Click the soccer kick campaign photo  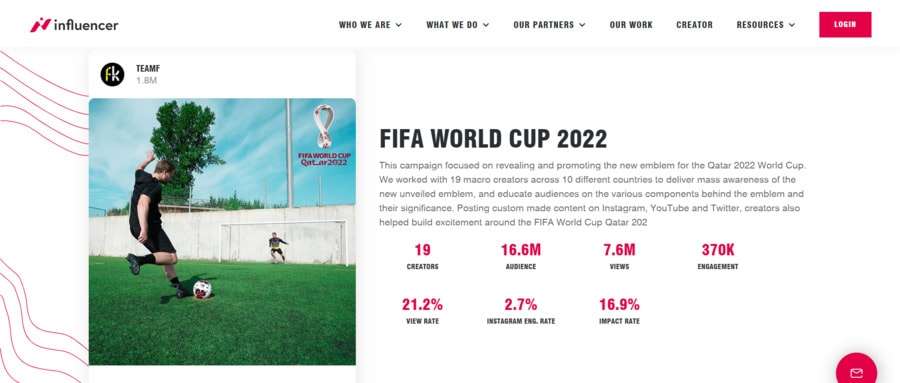pyautogui.click(x=222, y=231)
